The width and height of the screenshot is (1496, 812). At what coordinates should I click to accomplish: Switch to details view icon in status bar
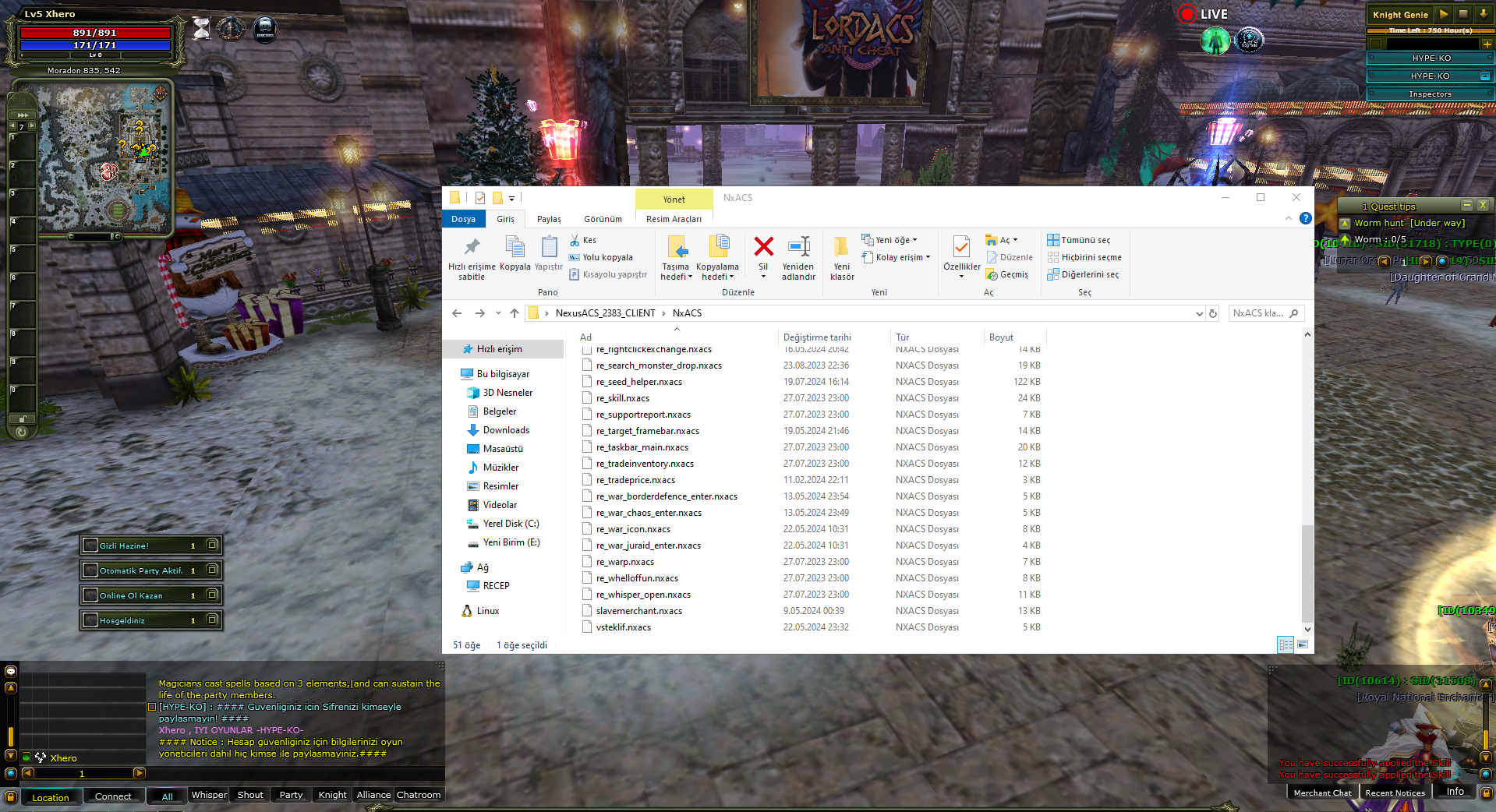1286,644
